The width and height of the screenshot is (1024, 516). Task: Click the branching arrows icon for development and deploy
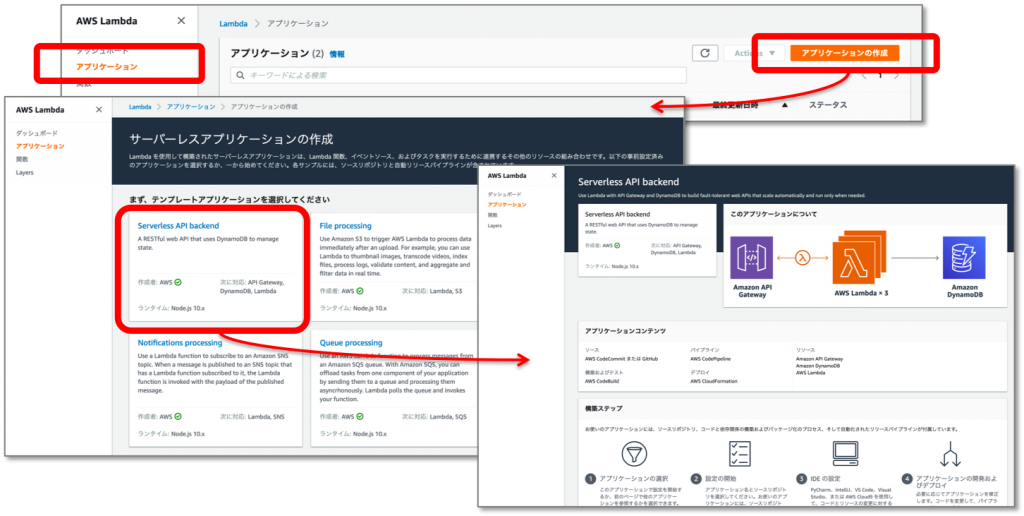click(x=950, y=453)
